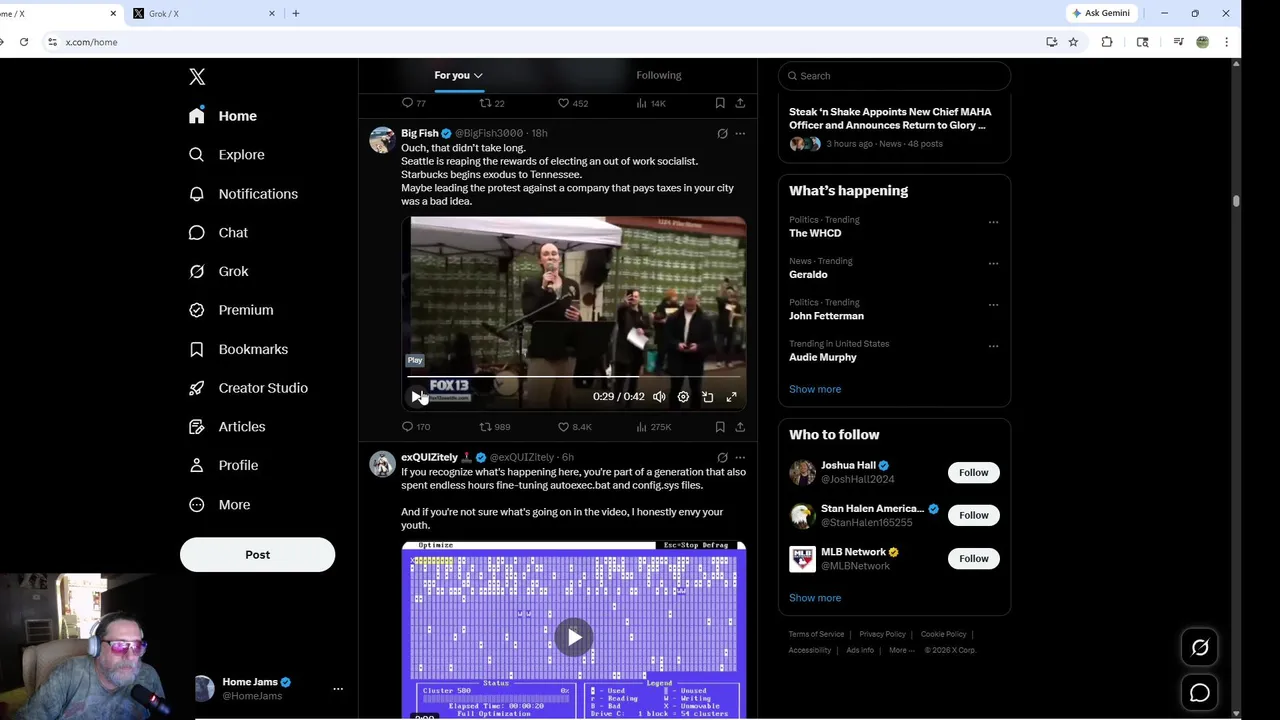1280x720 pixels.
Task: Repost the Big Fish post
Action: coord(494,427)
